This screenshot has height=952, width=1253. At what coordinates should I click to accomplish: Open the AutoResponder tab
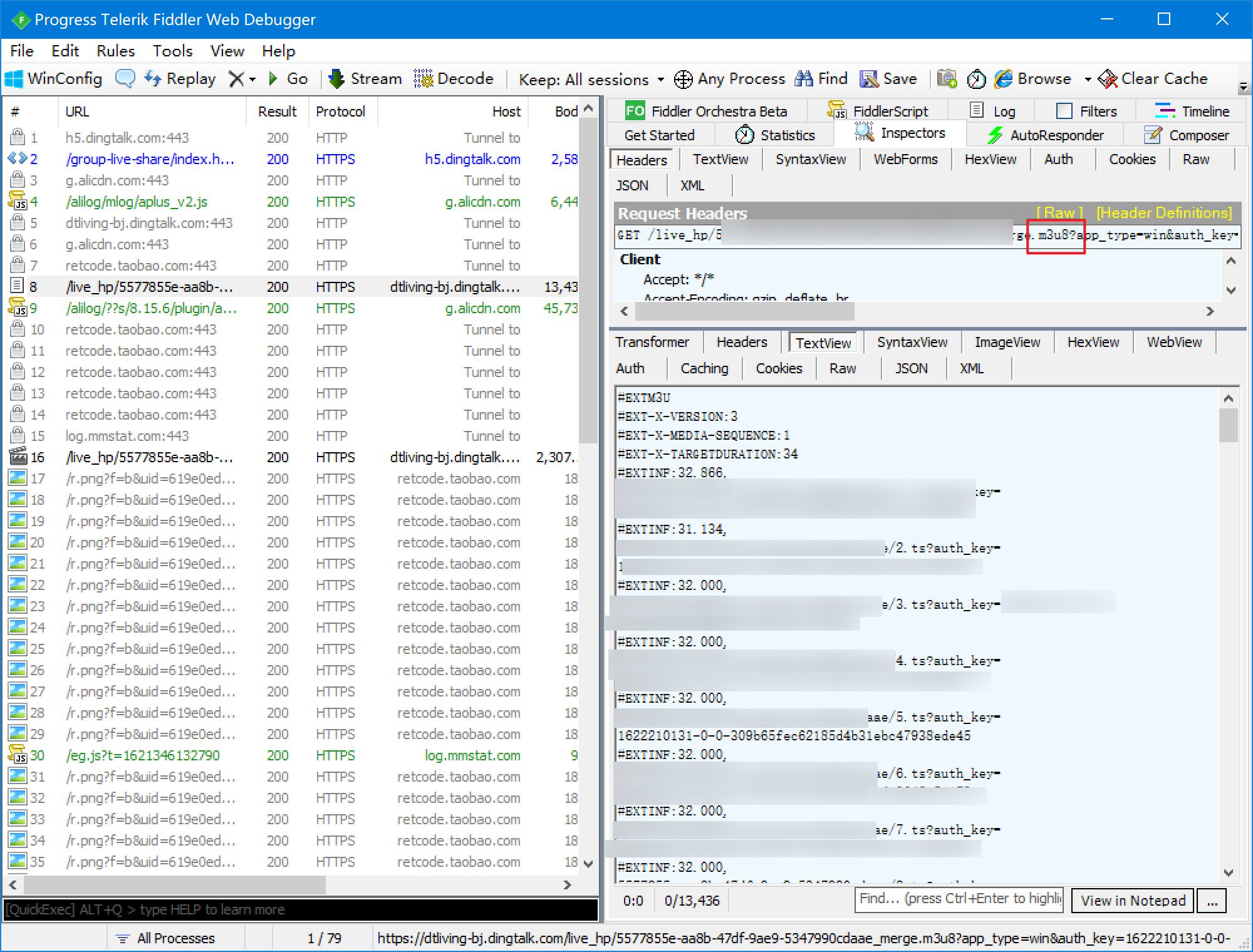pyautogui.click(x=1045, y=135)
